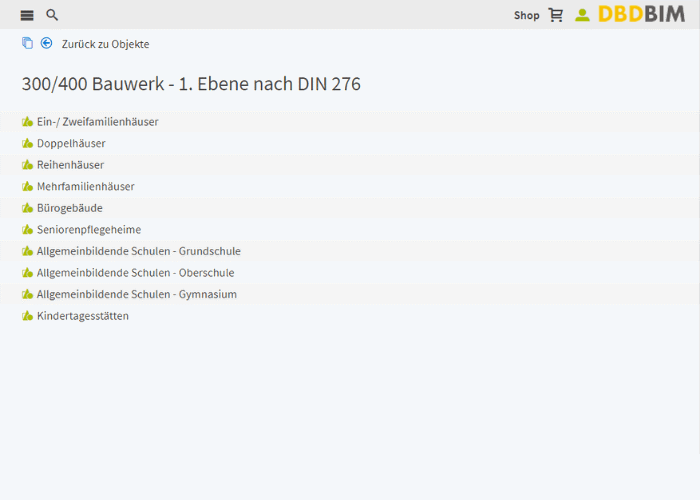The image size is (700, 500).
Task: Open the hamburger menu
Action: coord(27,15)
